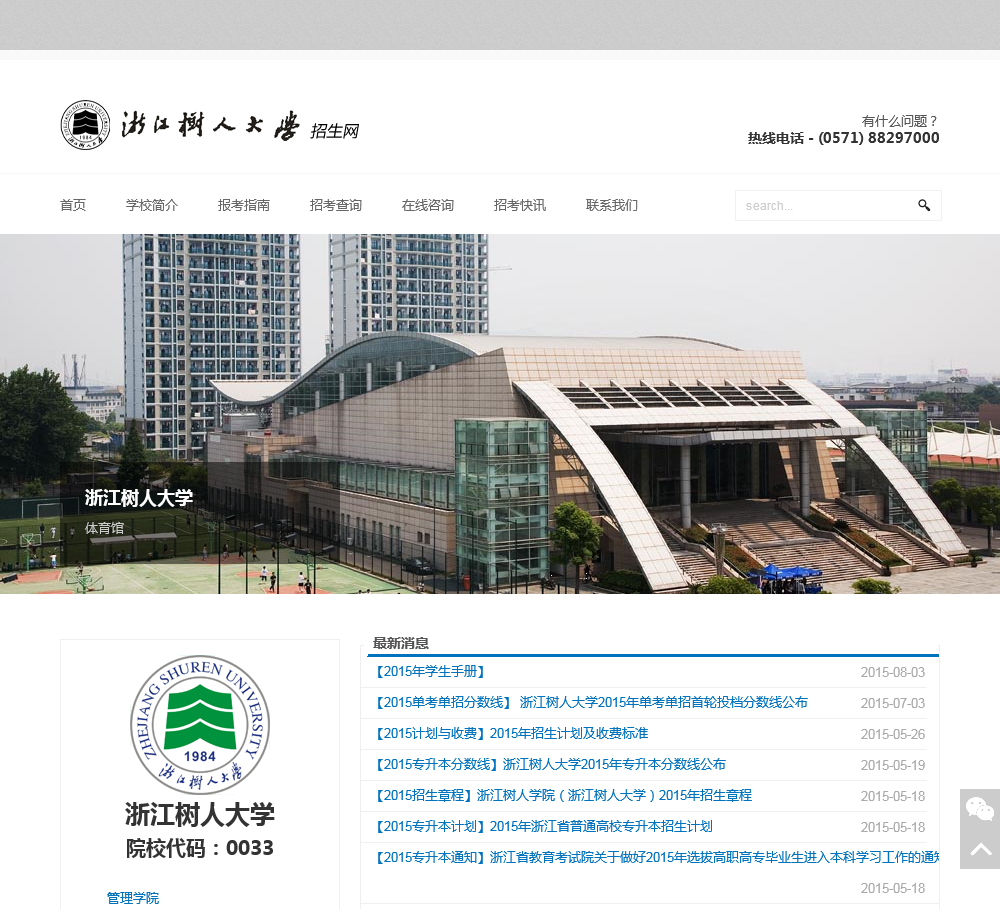Open the 首页 menu item
The height and width of the screenshot is (909, 1000).
(x=73, y=205)
